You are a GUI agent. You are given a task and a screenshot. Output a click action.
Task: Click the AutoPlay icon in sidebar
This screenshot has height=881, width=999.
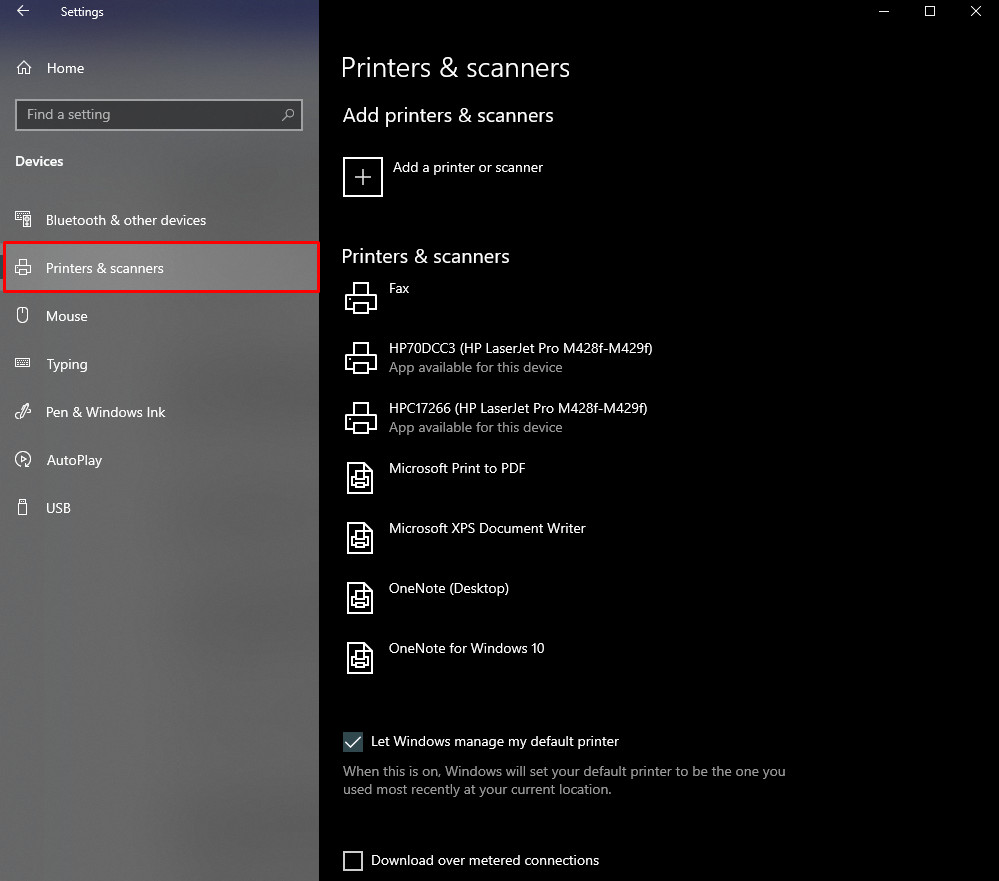[x=23, y=459]
